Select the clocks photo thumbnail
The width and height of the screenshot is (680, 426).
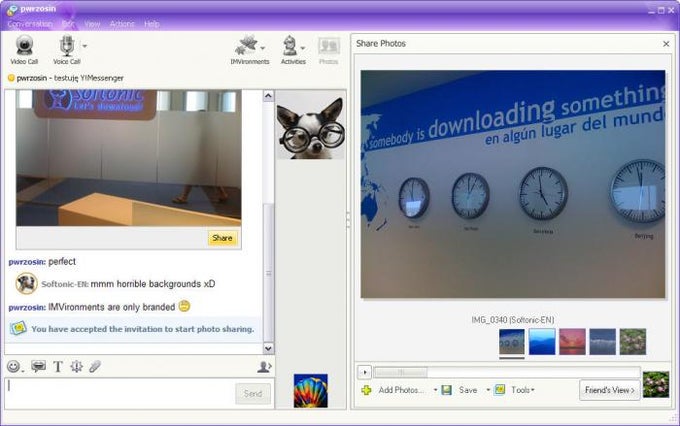point(512,341)
